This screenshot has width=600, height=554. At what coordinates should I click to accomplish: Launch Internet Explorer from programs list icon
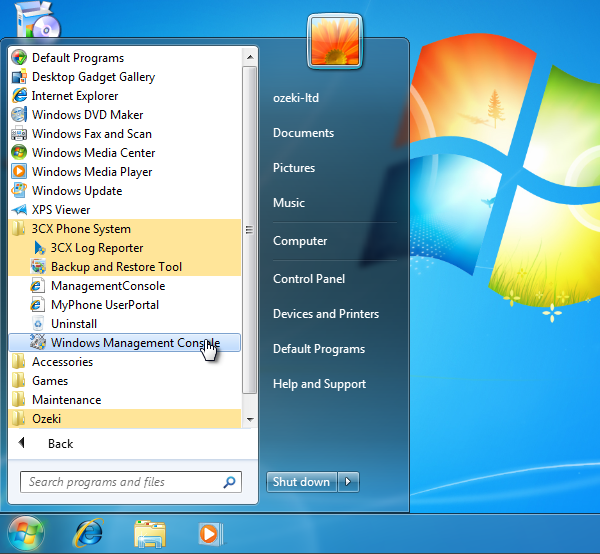19,96
